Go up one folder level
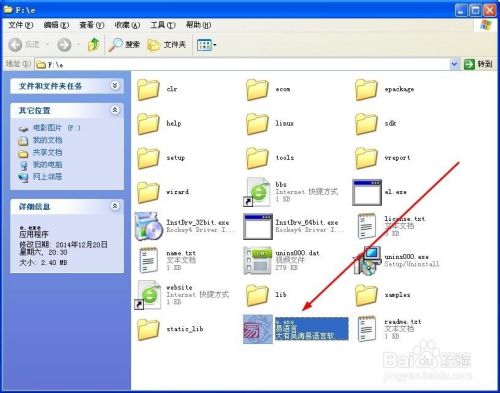Viewport: 500px width, 393px height. (x=94, y=45)
